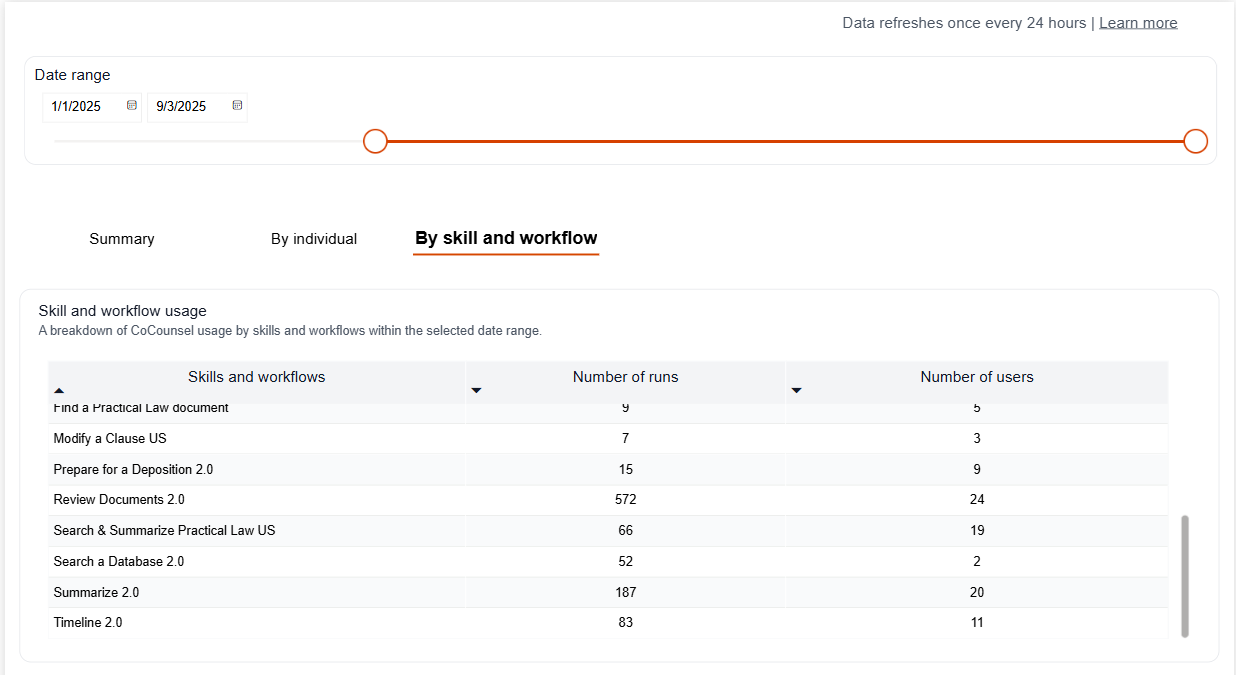Click the start date field showing 1/1/2025

pos(82,107)
